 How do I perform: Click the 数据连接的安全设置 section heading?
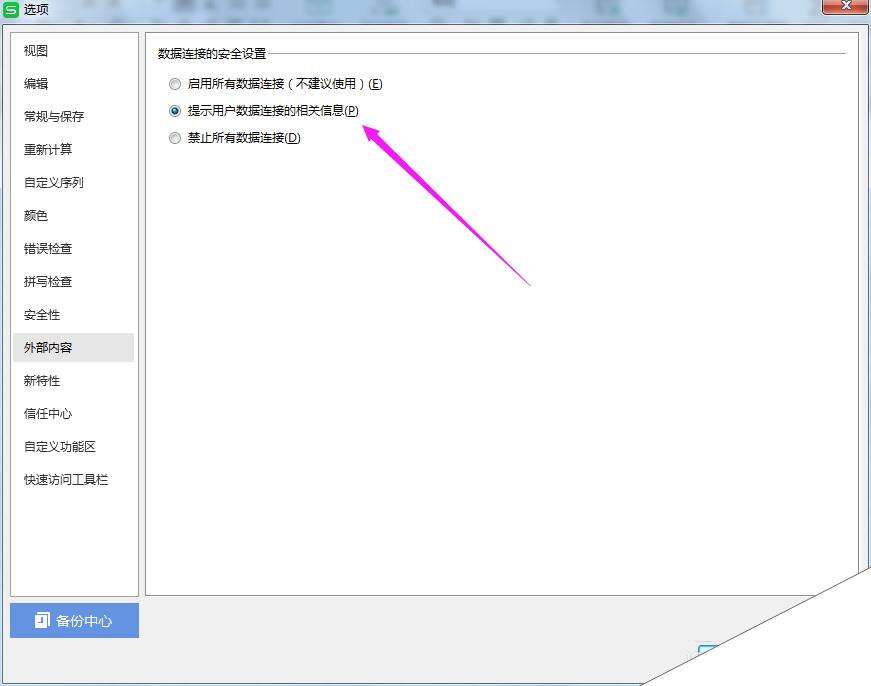212,54
